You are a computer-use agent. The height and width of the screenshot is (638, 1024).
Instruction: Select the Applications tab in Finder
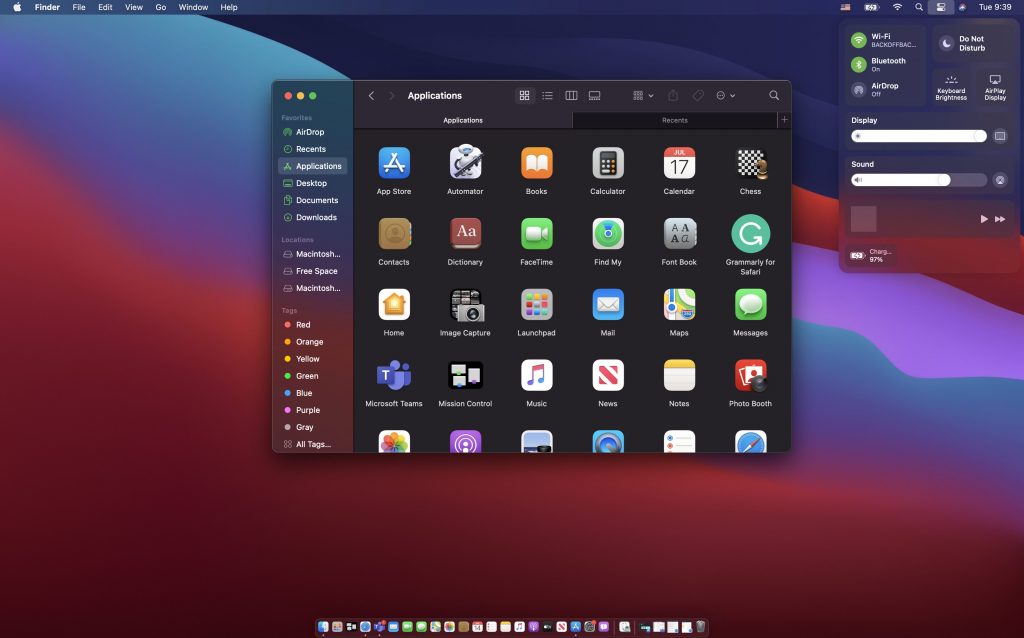click(463, 120)
